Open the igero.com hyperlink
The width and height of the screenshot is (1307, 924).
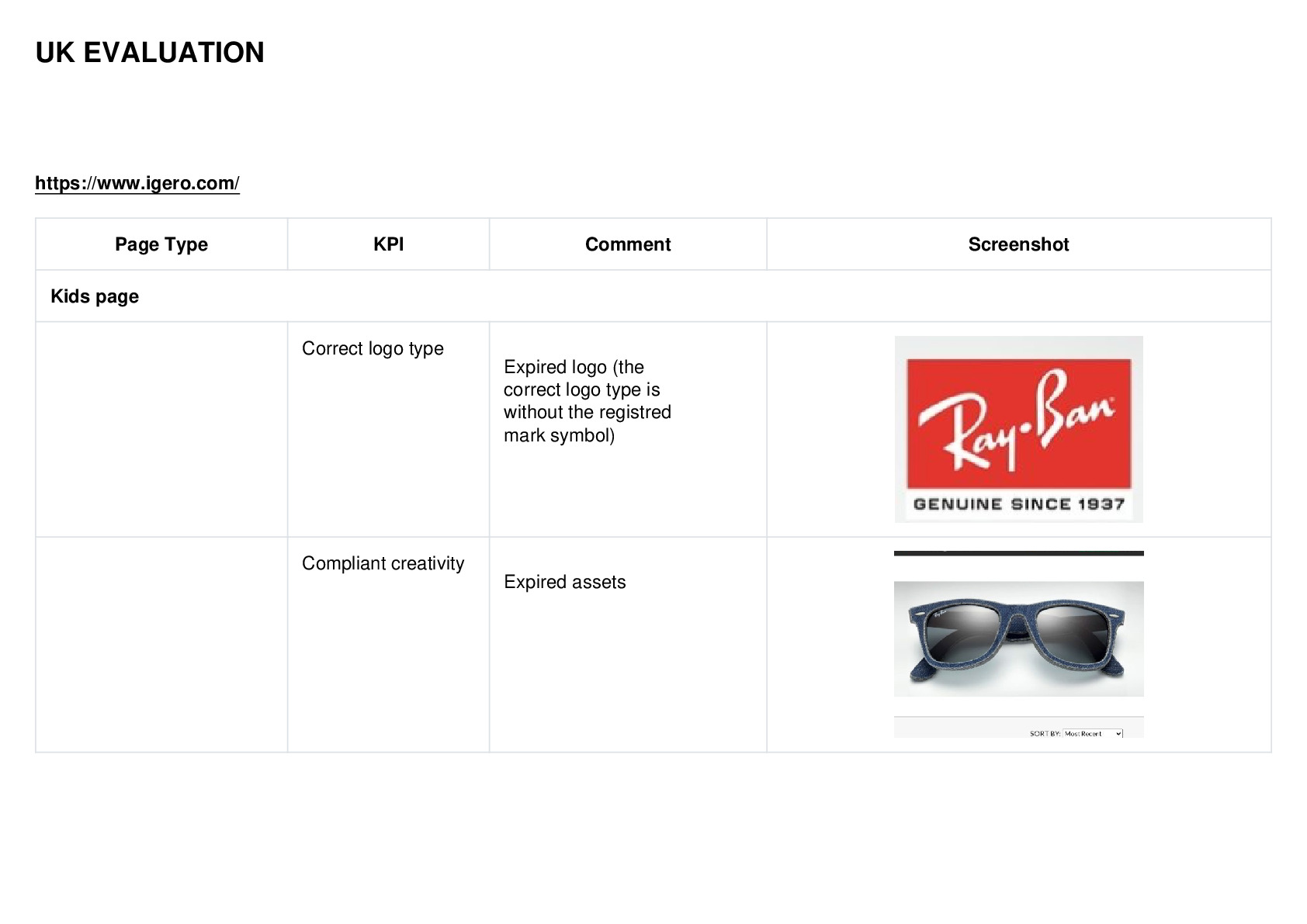click(x=137, y=183)
